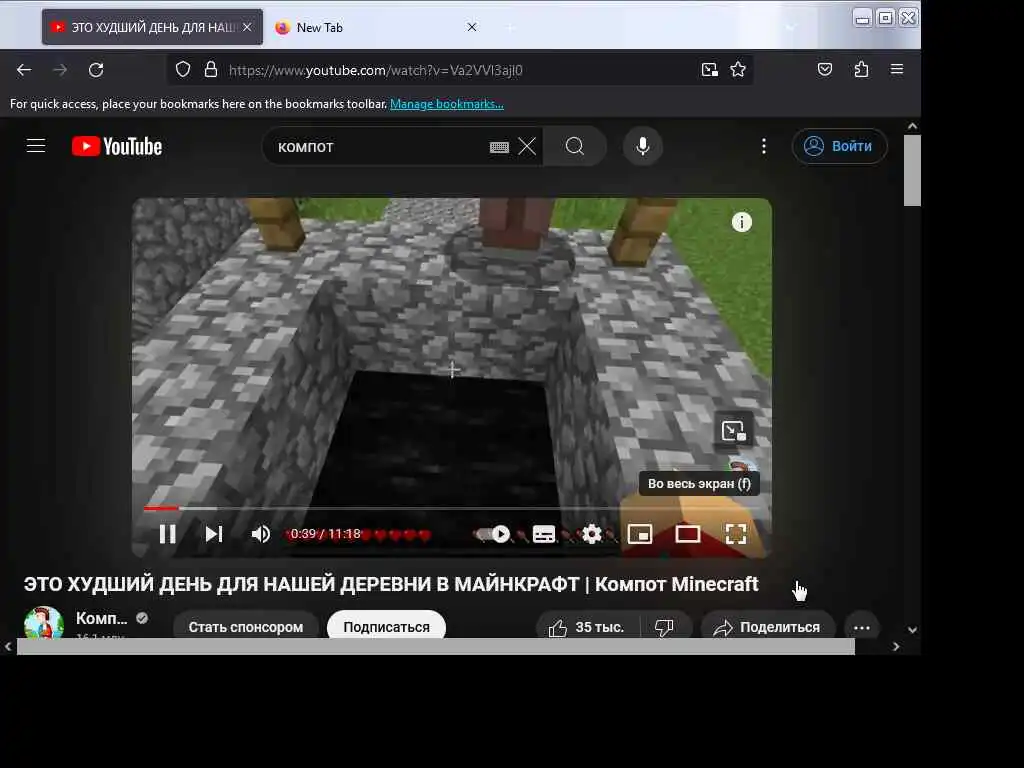Enable theater mode view

[x=688, y=534]
